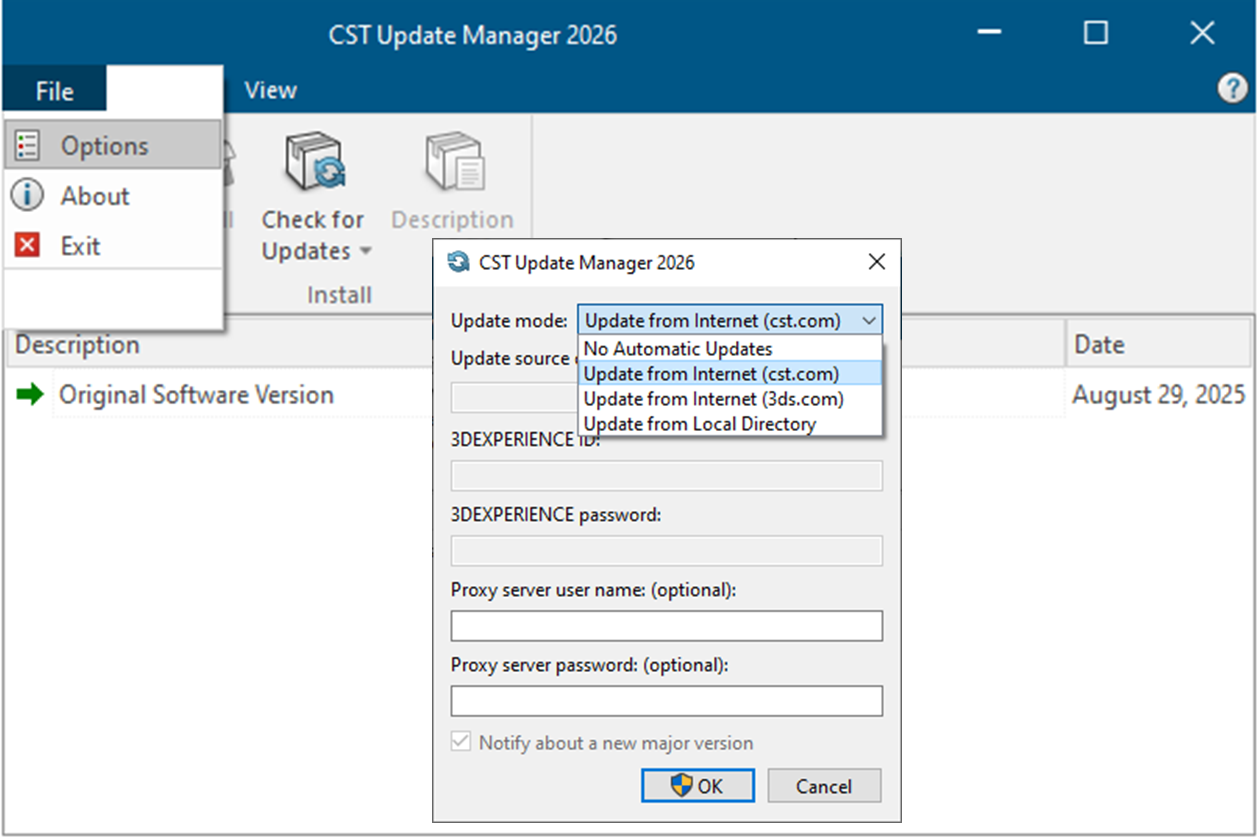Pick Update from Local Directory option
The image size is (1258, 838).
(x=699, y=424)
